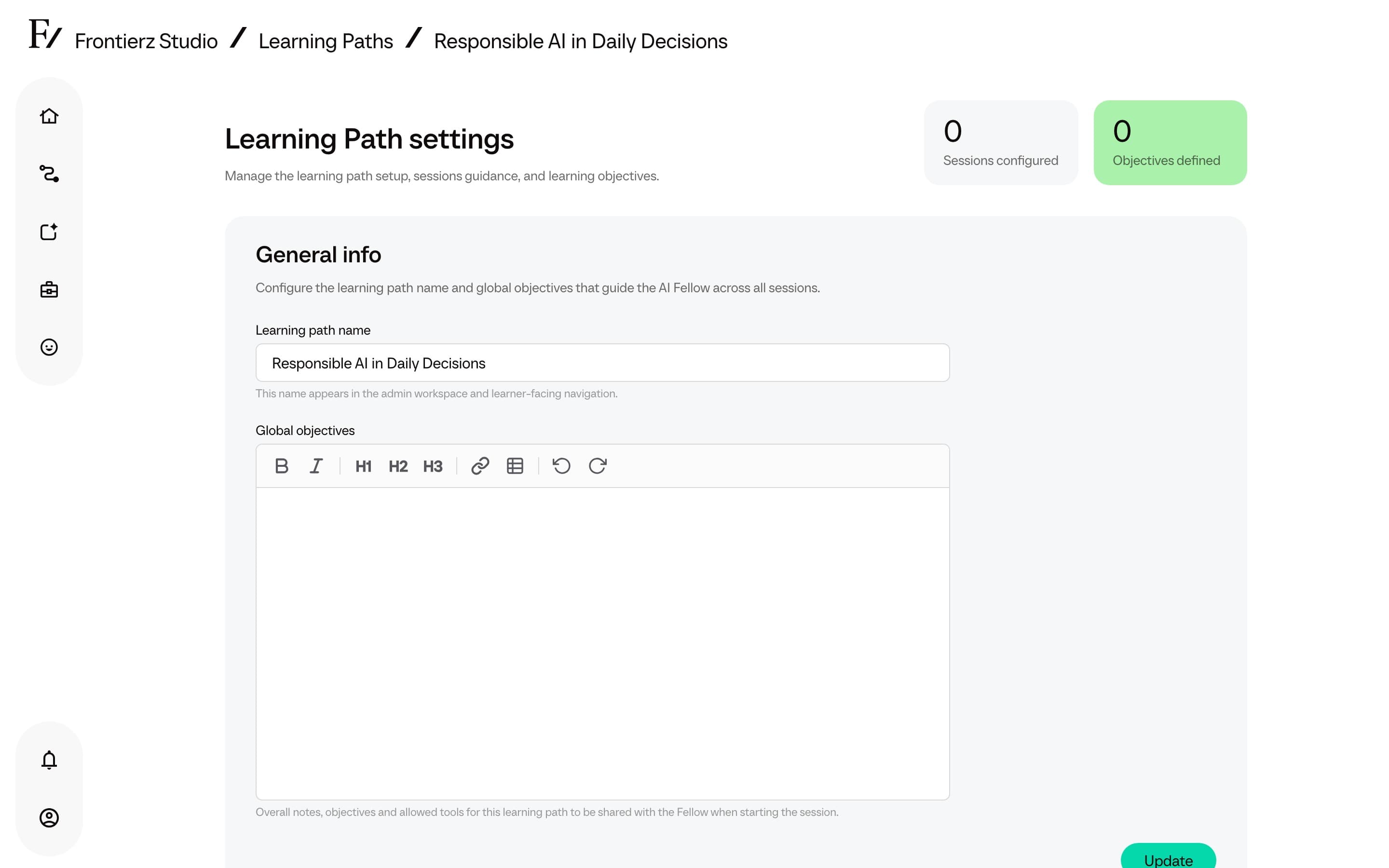Toggle italic formatting in editor
Viewport: 1389px width, 868px height.
316,465
